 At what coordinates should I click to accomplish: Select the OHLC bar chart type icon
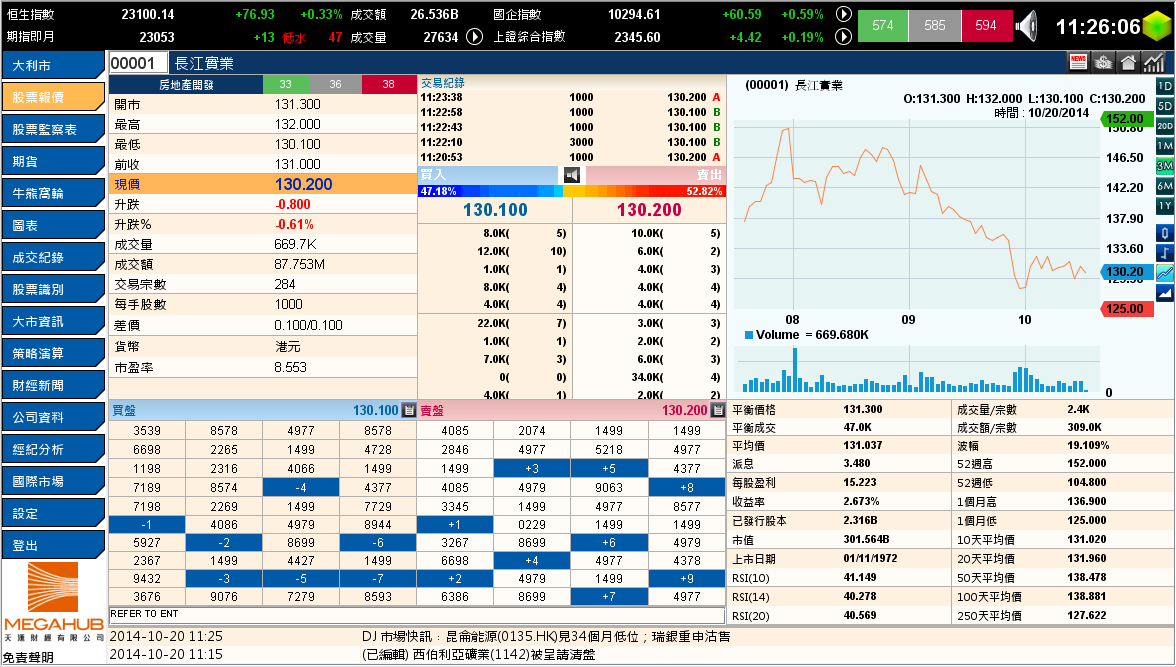(1165, 254)
